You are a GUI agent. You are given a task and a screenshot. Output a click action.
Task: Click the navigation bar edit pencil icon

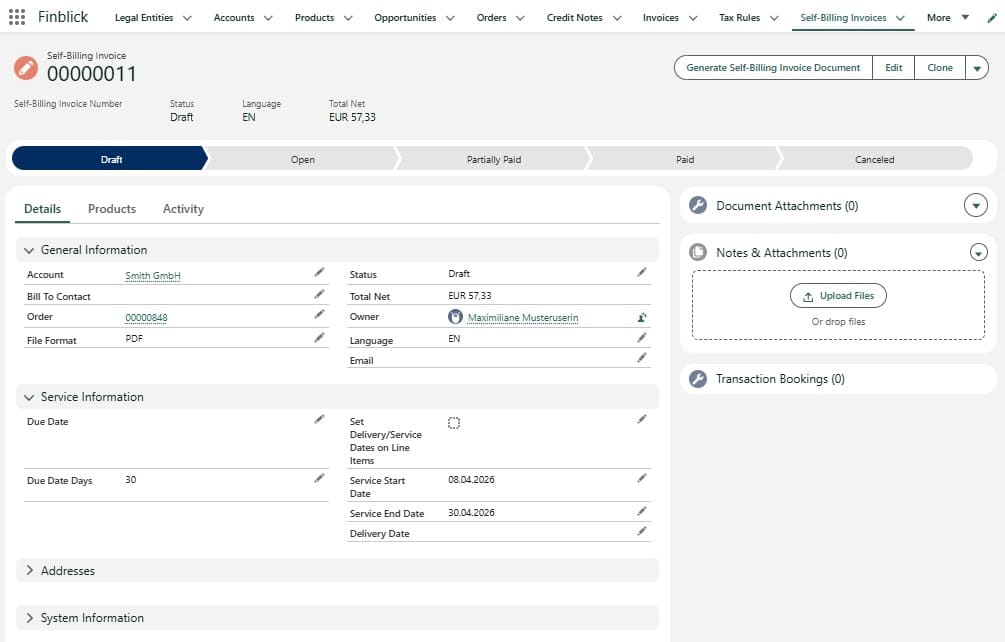pyautogui.click(x=992, y=18)
